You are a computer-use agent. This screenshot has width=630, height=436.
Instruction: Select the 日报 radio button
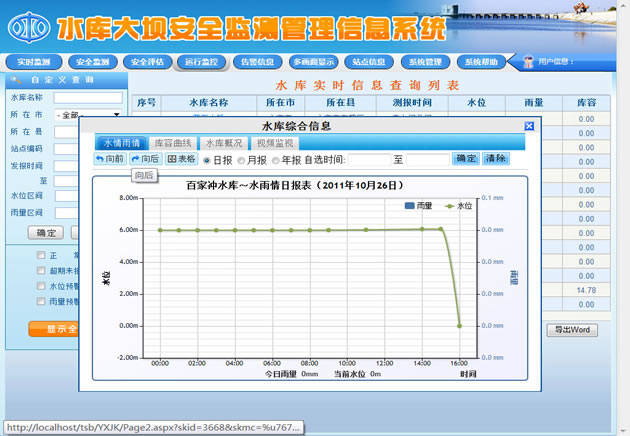[207, 160]
